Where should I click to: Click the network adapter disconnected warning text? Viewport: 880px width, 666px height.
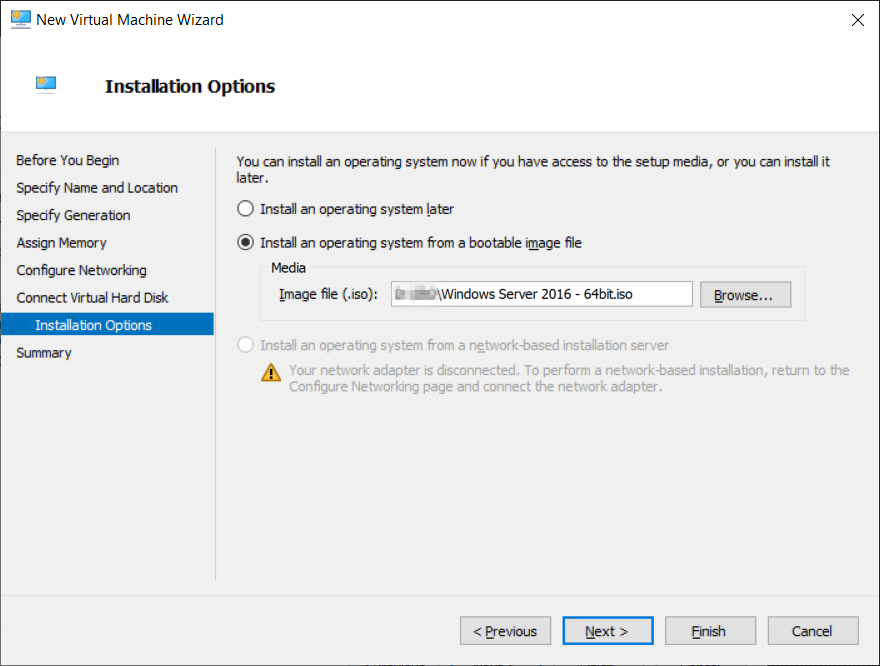pyautogui.click(x=569, y=378)
